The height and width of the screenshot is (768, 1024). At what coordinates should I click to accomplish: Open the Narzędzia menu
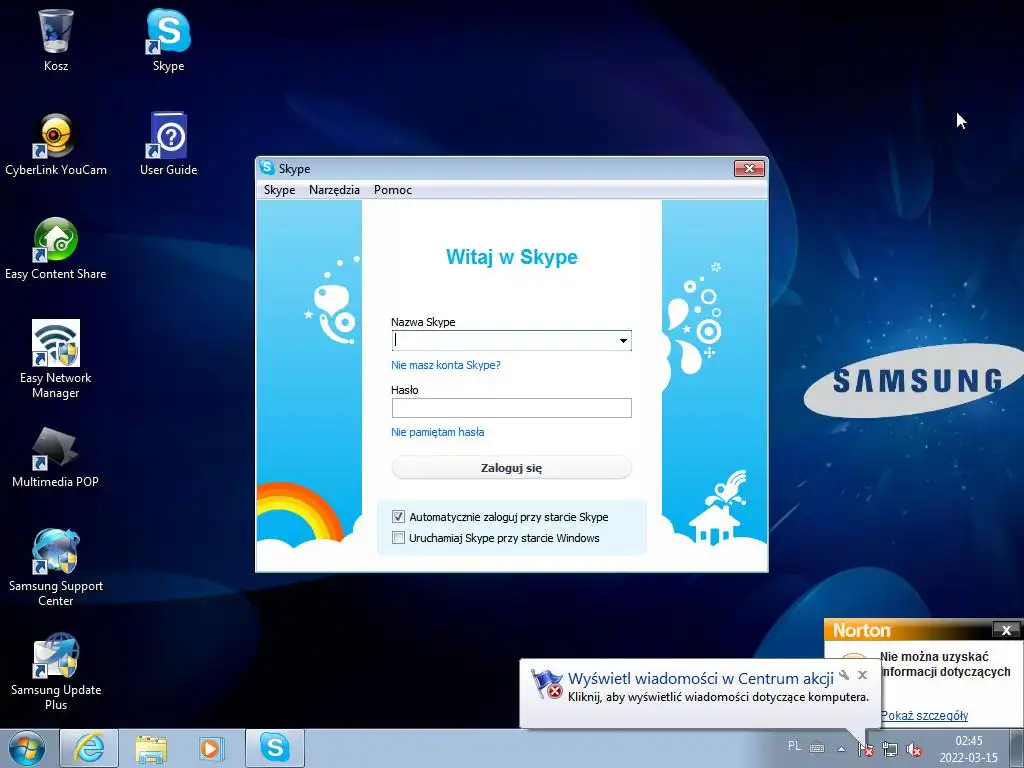click(x=334, y=190)
